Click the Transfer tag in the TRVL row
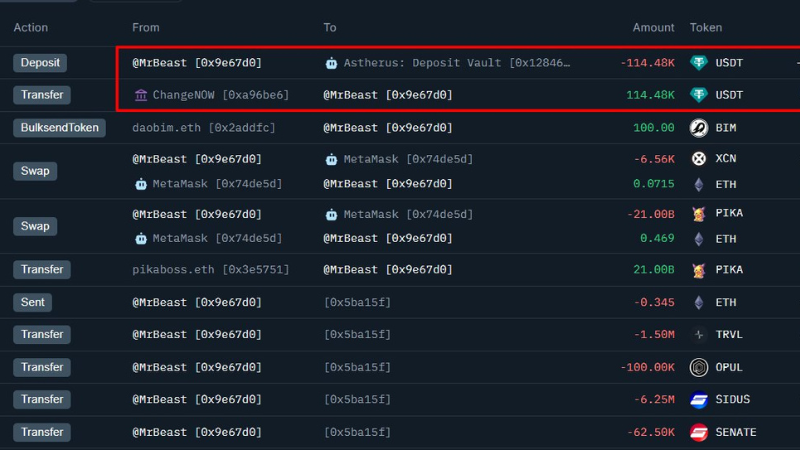800x450 pixels. tap(42, 334)
